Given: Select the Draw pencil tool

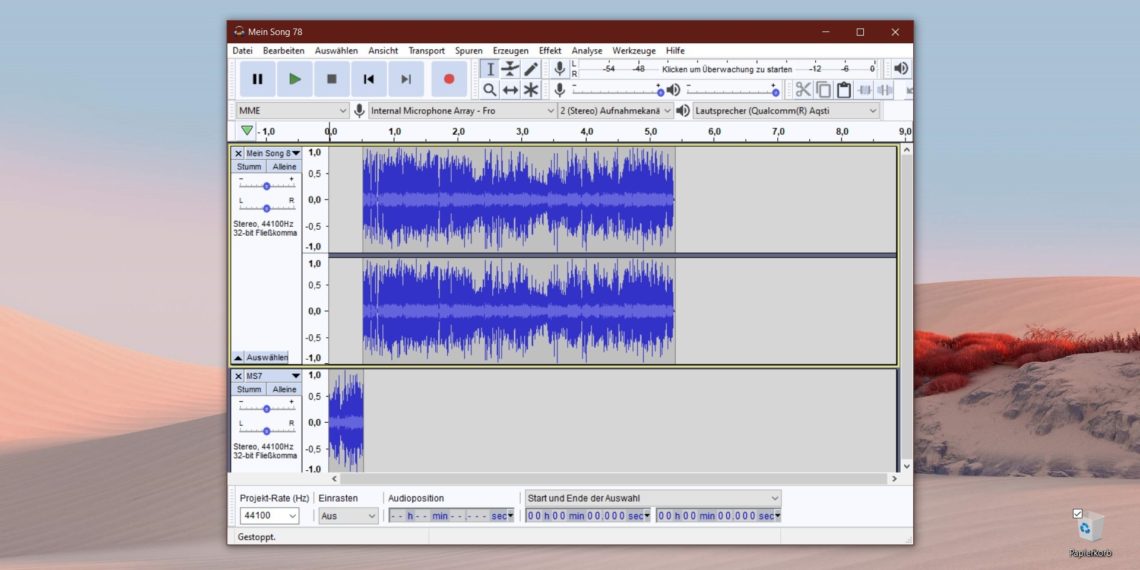Looking at the screenshot, I should click(x=531, y=69).
